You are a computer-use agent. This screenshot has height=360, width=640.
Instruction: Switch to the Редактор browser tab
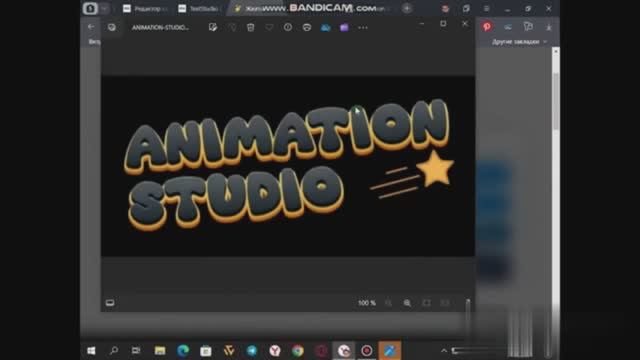[x=146, y=9]
